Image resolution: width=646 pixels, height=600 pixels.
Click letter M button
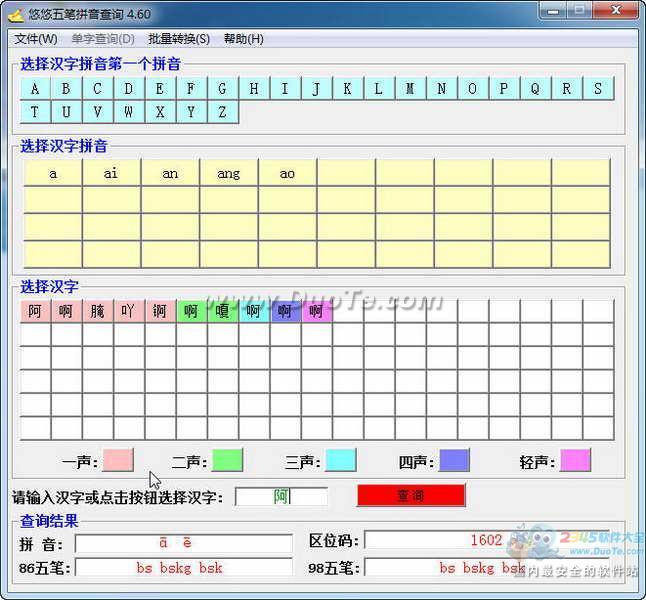pos(411,88)
